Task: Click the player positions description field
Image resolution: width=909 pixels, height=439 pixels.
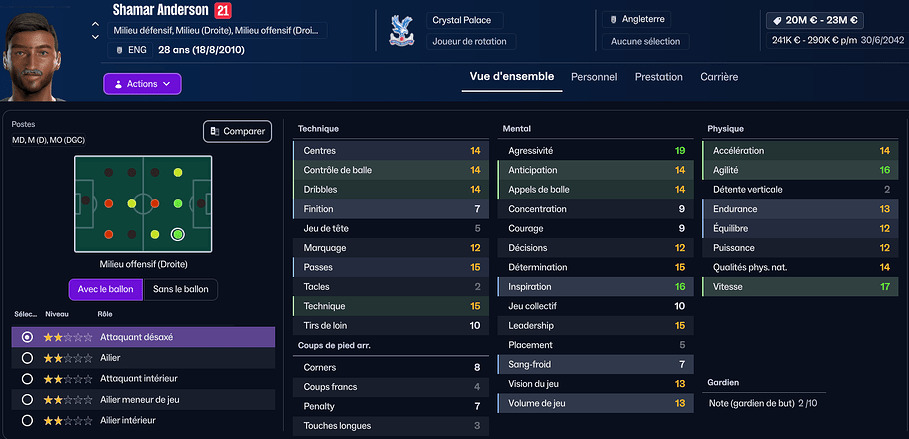Action: click(x=217, y=31)
